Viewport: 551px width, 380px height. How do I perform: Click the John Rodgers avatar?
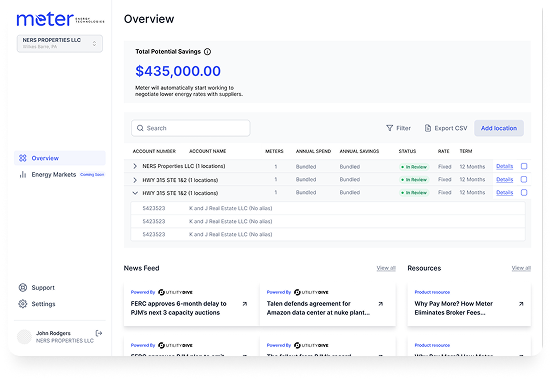(24, 336)
